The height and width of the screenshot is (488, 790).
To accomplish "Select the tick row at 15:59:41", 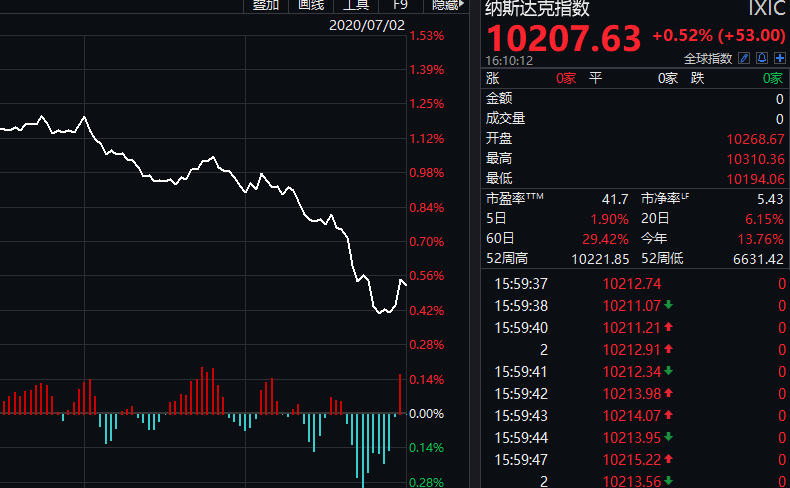I will pos(635,372).
